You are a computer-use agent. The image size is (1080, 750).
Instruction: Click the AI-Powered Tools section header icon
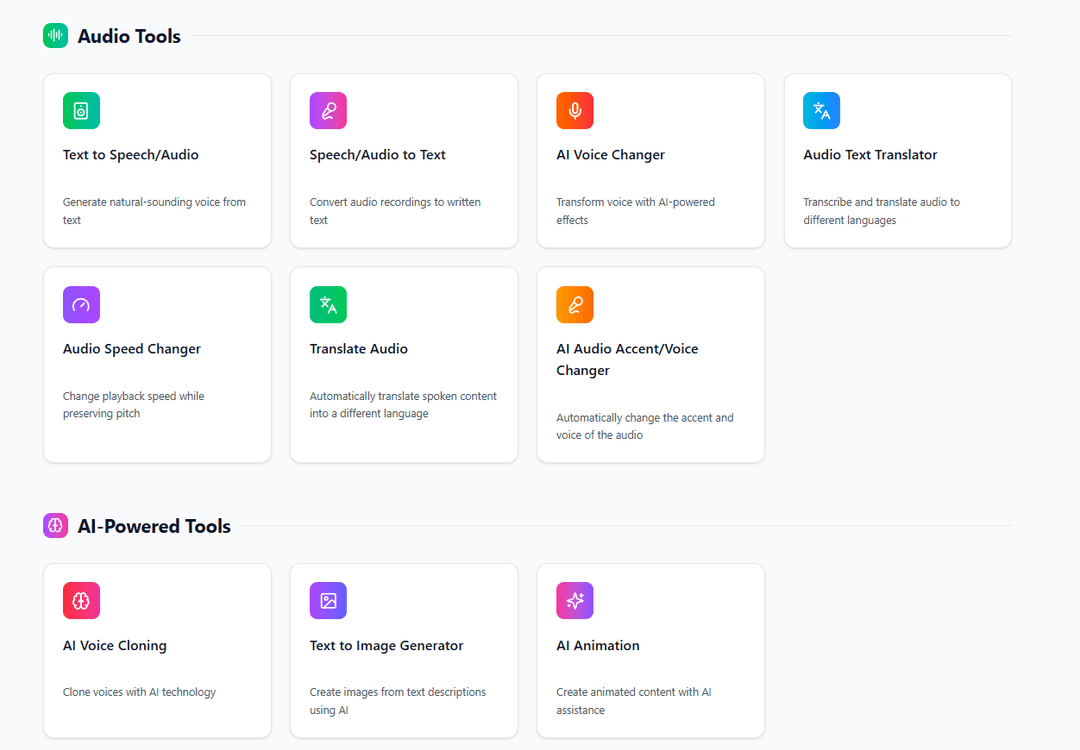coord(55,525)
